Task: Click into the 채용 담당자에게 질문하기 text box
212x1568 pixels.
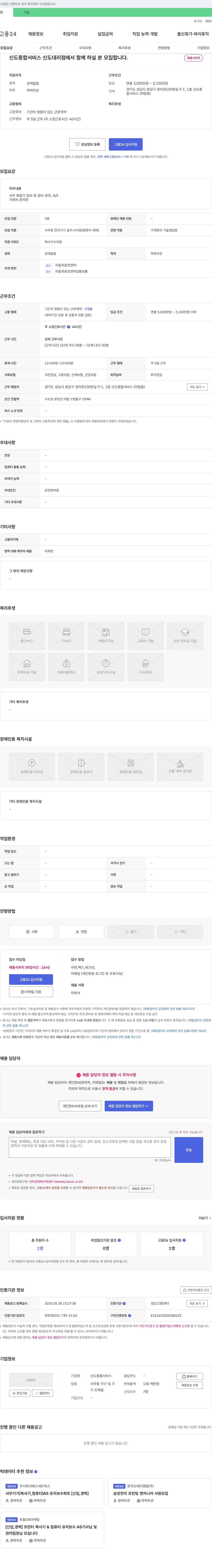Action: point(90,1147)
